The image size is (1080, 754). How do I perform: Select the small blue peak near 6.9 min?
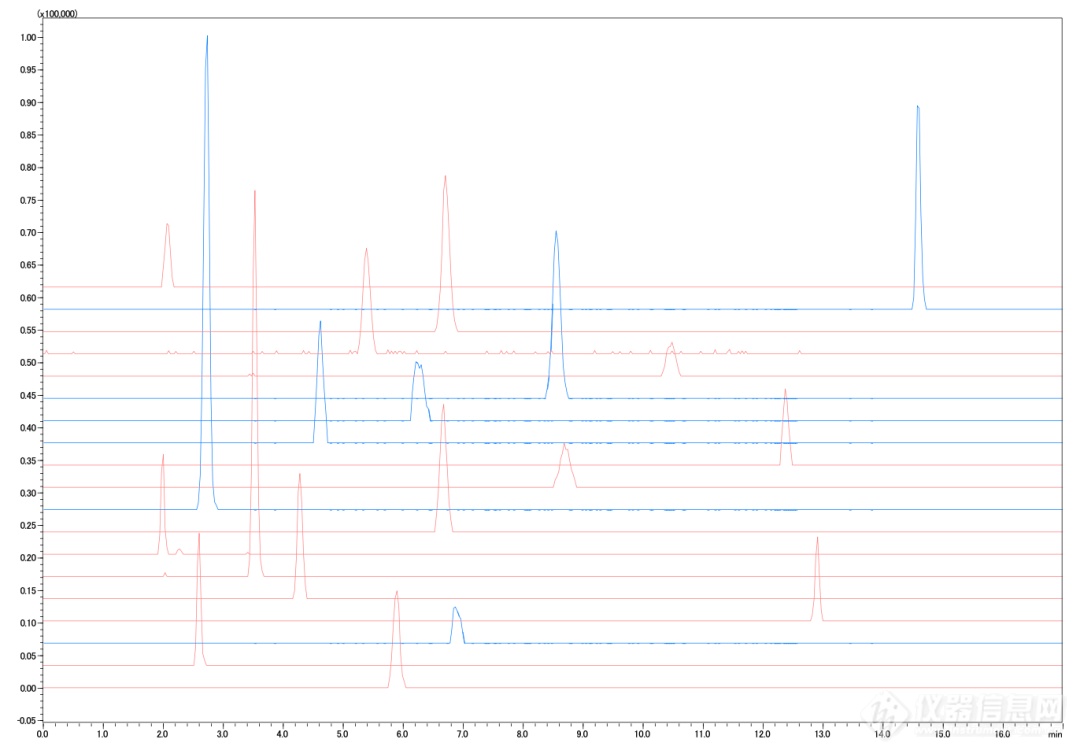(x=456, y=609)
